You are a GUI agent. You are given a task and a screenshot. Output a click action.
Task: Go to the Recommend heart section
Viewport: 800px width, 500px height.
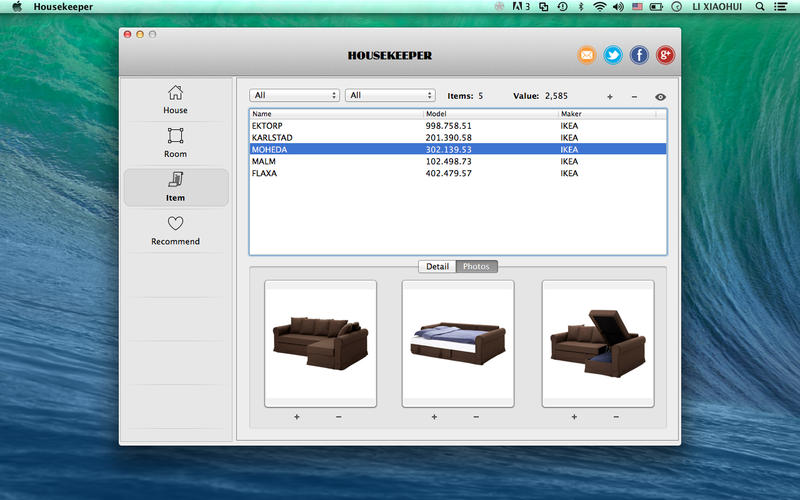tap(175, 230)
